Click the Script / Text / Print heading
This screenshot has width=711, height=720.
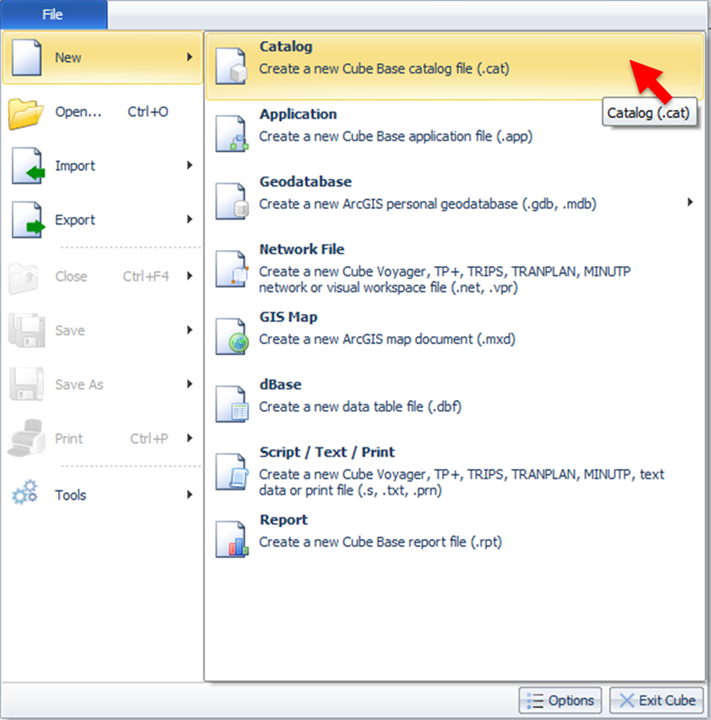tap(327, 452)
